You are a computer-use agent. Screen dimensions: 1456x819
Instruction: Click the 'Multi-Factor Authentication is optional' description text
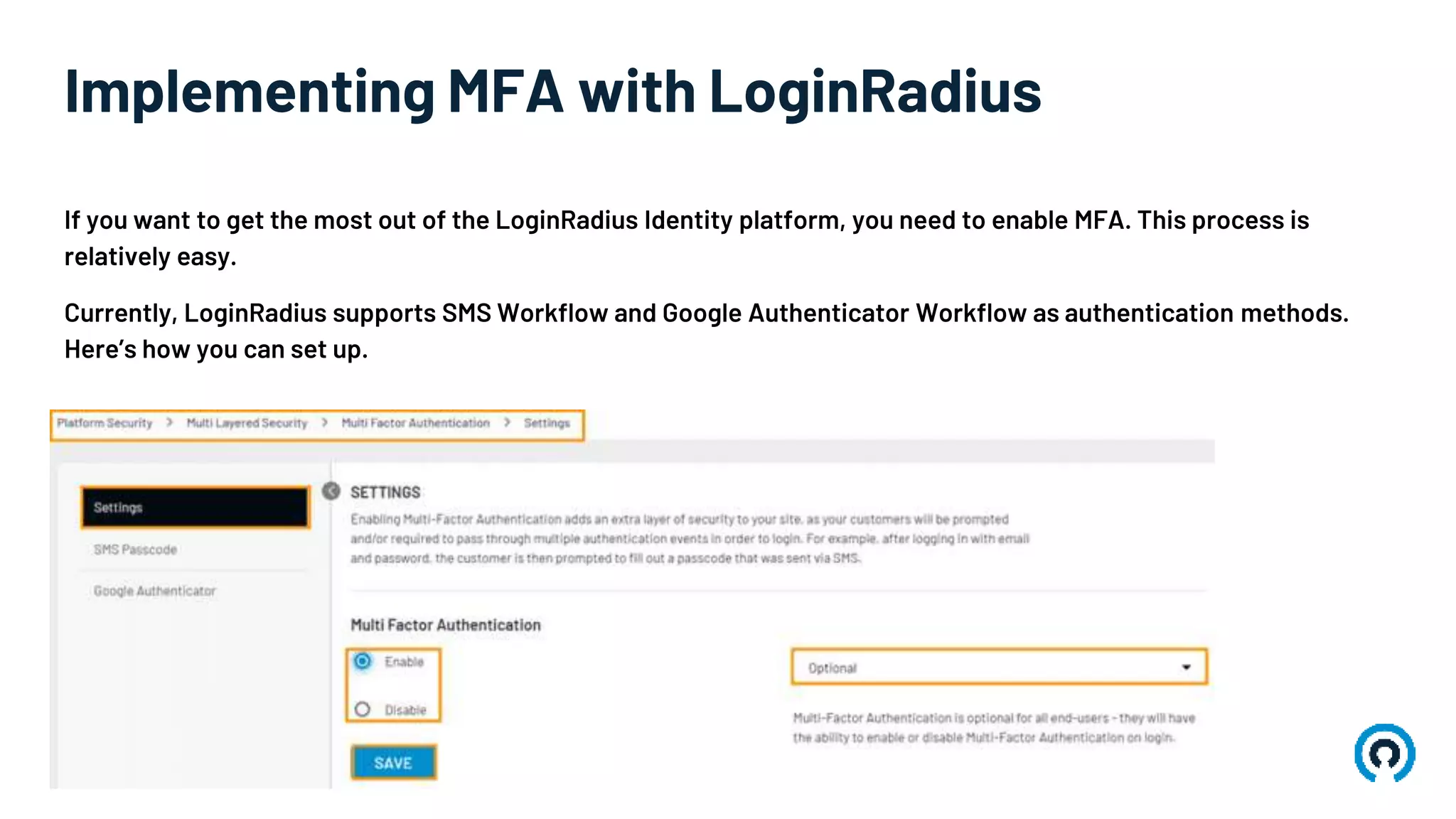pyautogui.click(x=994, y=728)
